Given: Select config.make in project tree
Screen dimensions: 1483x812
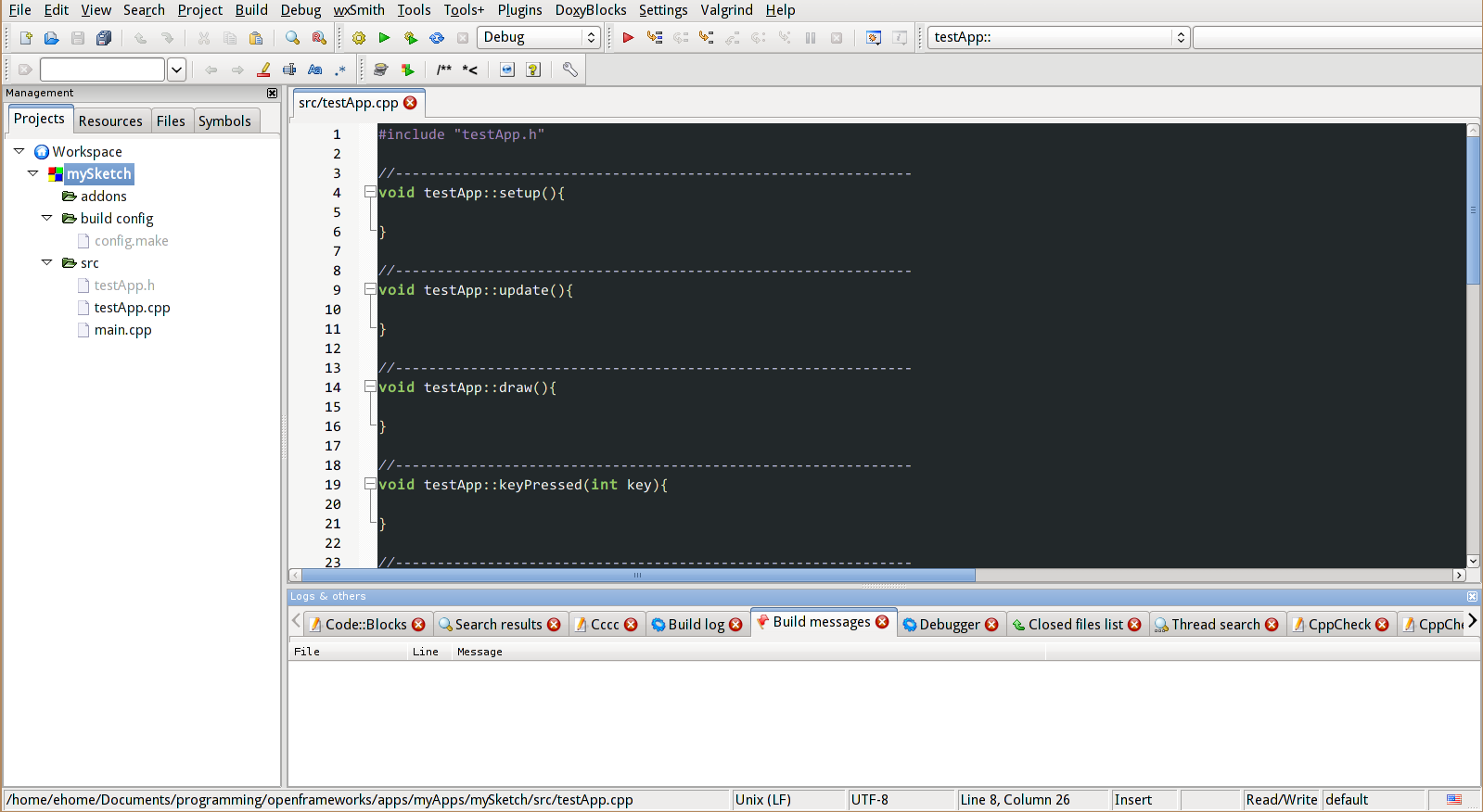Looking at the screenshot, I should click(x=131, y=241).
